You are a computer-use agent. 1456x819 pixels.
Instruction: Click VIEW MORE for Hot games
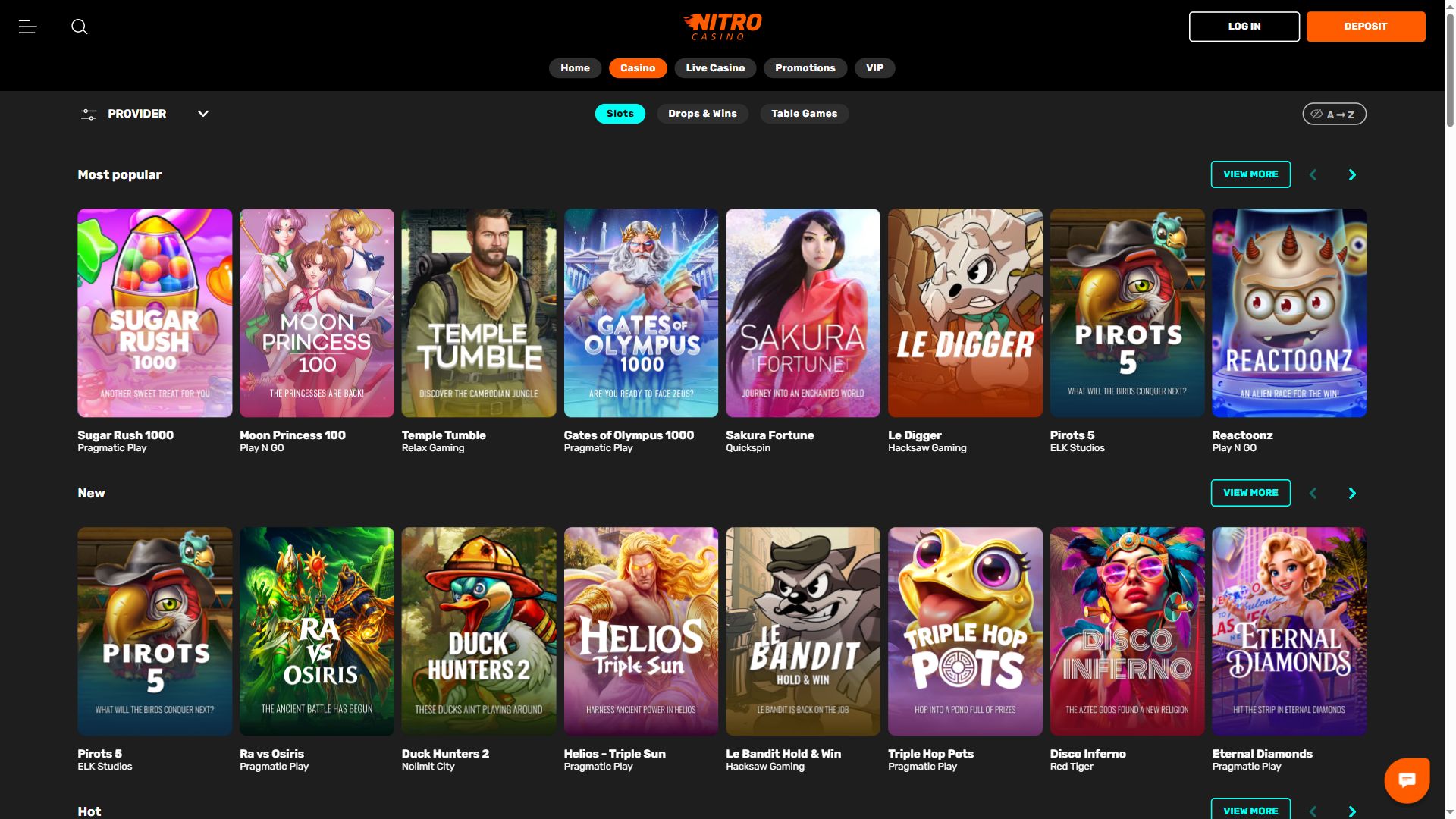1250,809
